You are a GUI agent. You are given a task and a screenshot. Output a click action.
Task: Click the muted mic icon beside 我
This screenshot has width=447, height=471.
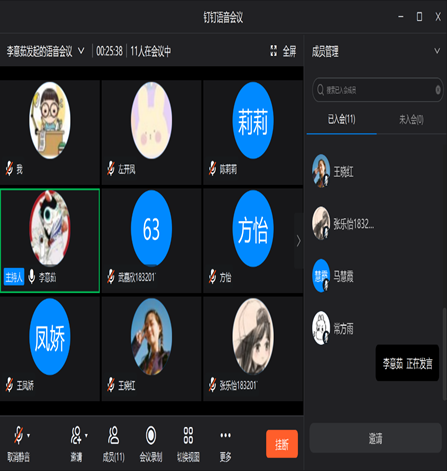click(9, 169)
